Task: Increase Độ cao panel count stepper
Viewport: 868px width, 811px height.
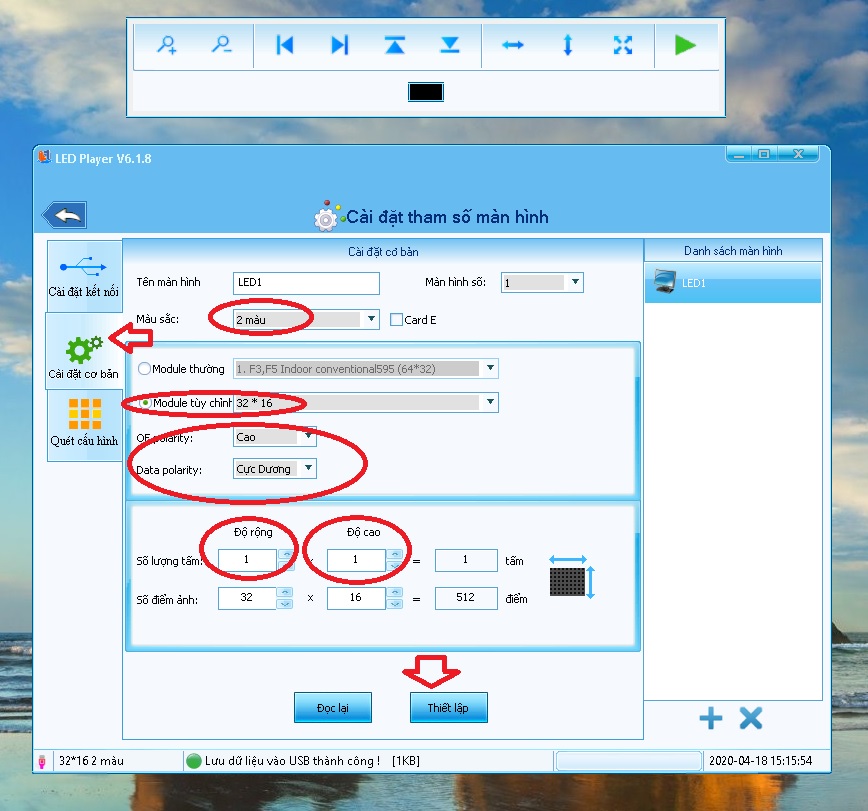Action: pos(395,554)
